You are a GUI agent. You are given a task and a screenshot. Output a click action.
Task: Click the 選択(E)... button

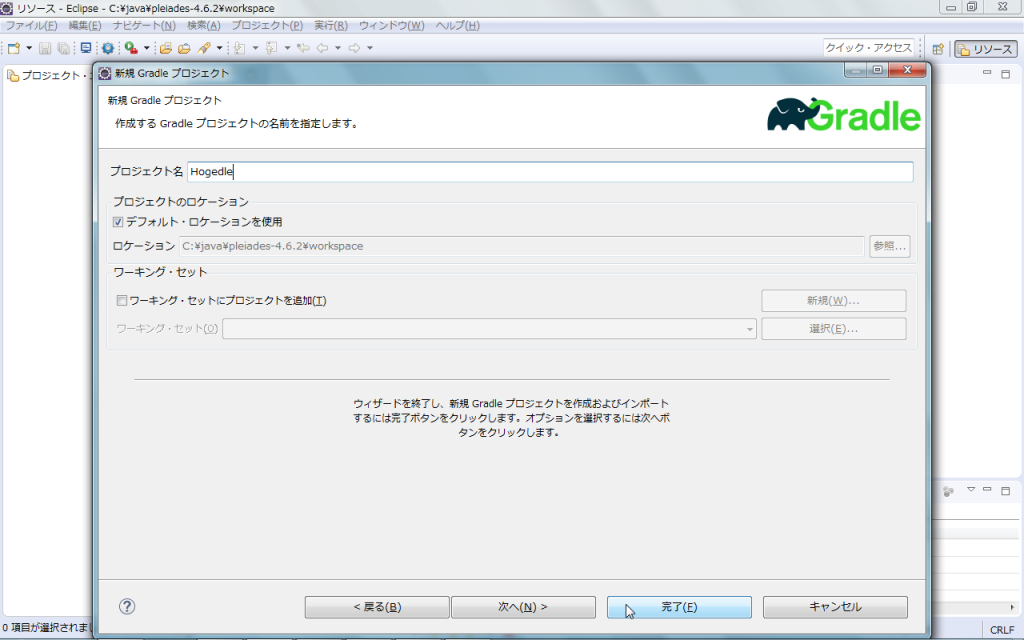(833, 328)
